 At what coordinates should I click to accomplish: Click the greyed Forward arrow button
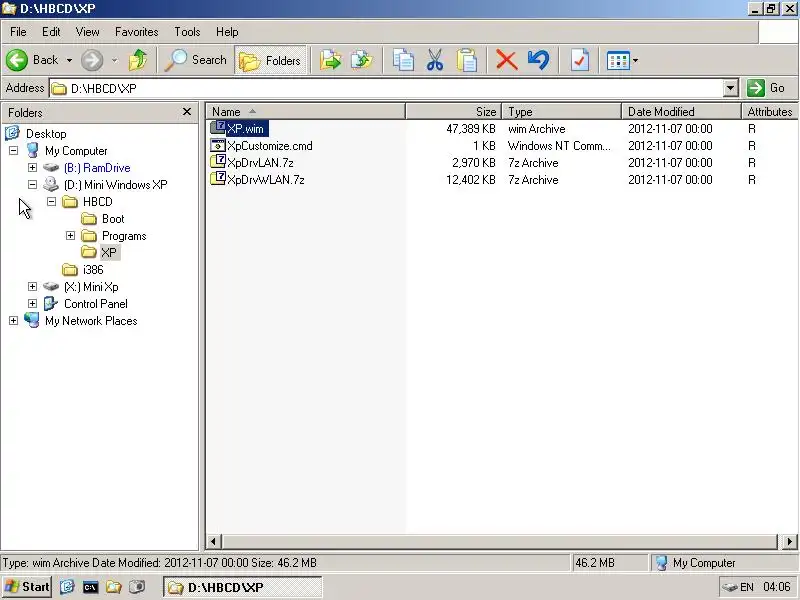click(x=92, y=60)
